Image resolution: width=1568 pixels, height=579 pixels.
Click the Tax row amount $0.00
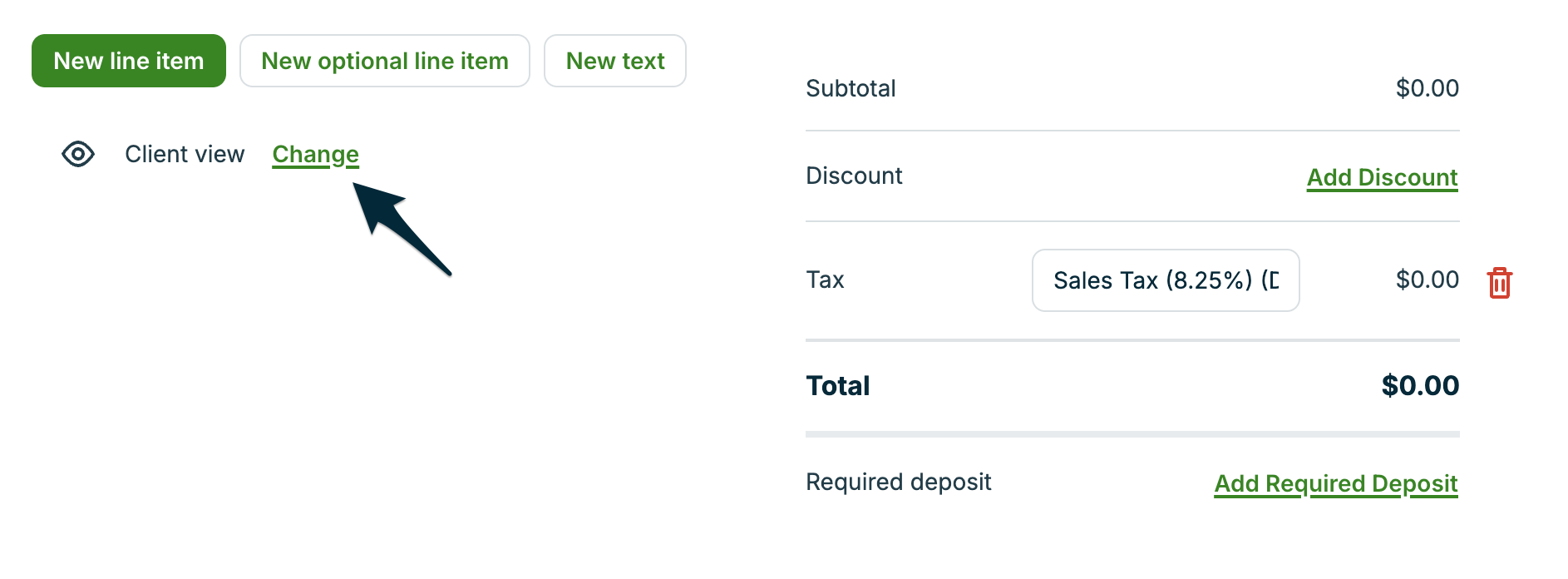[x=1427, y=280]
